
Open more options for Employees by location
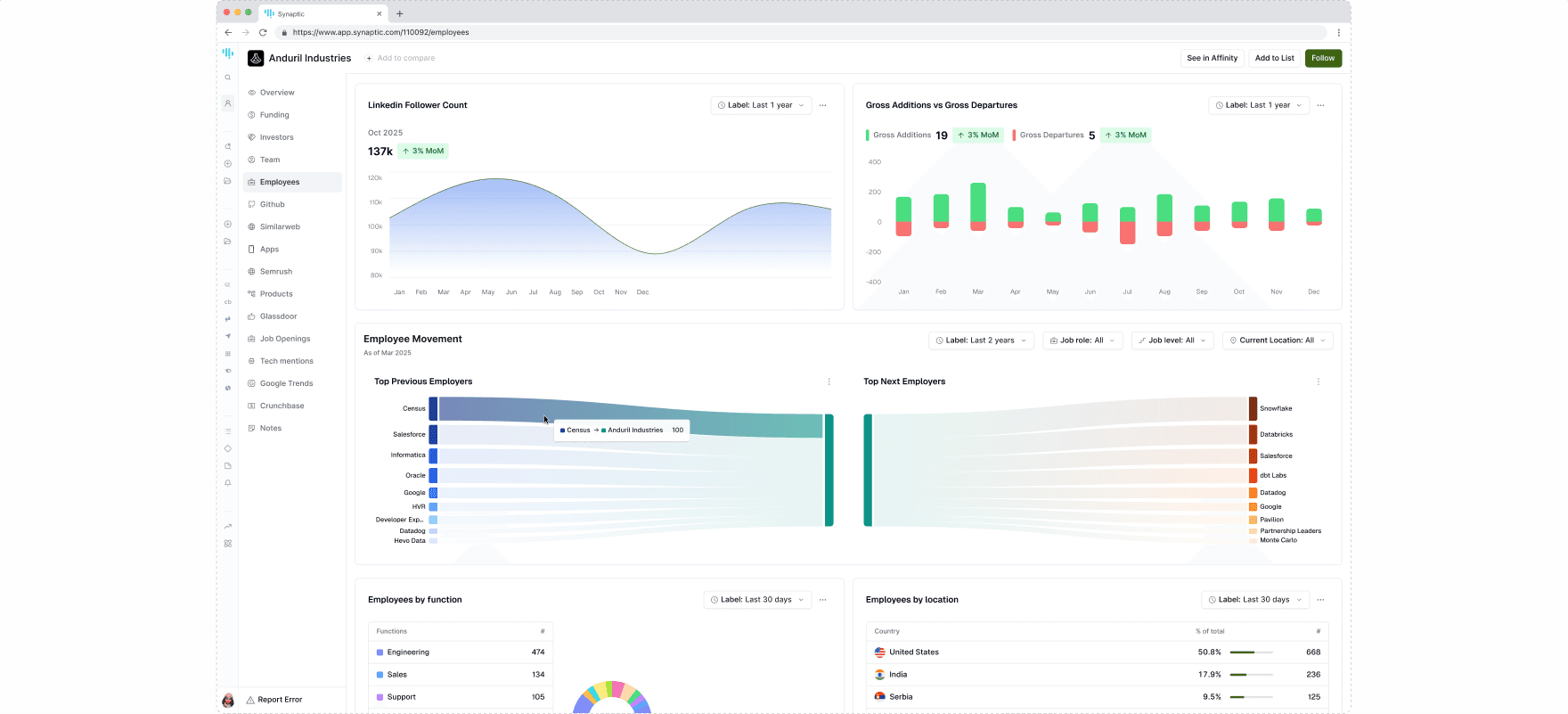[1320, 600]
